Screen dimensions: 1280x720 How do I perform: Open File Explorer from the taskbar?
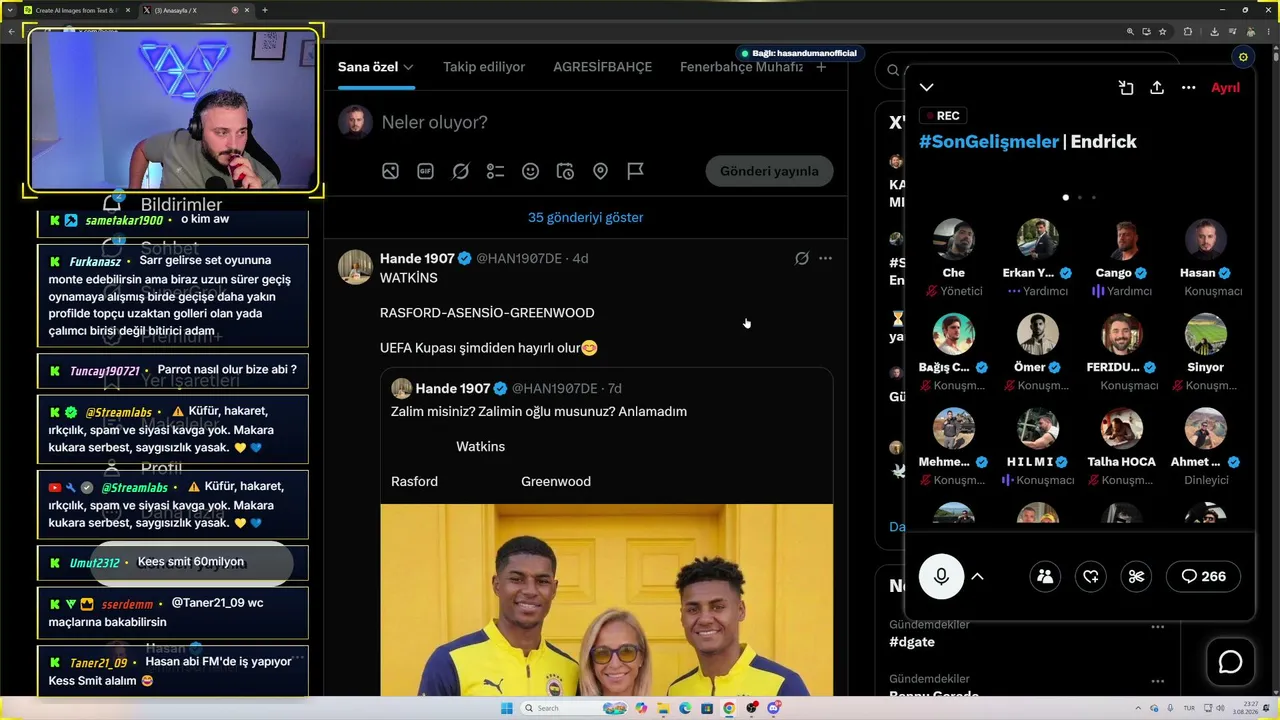663,708
